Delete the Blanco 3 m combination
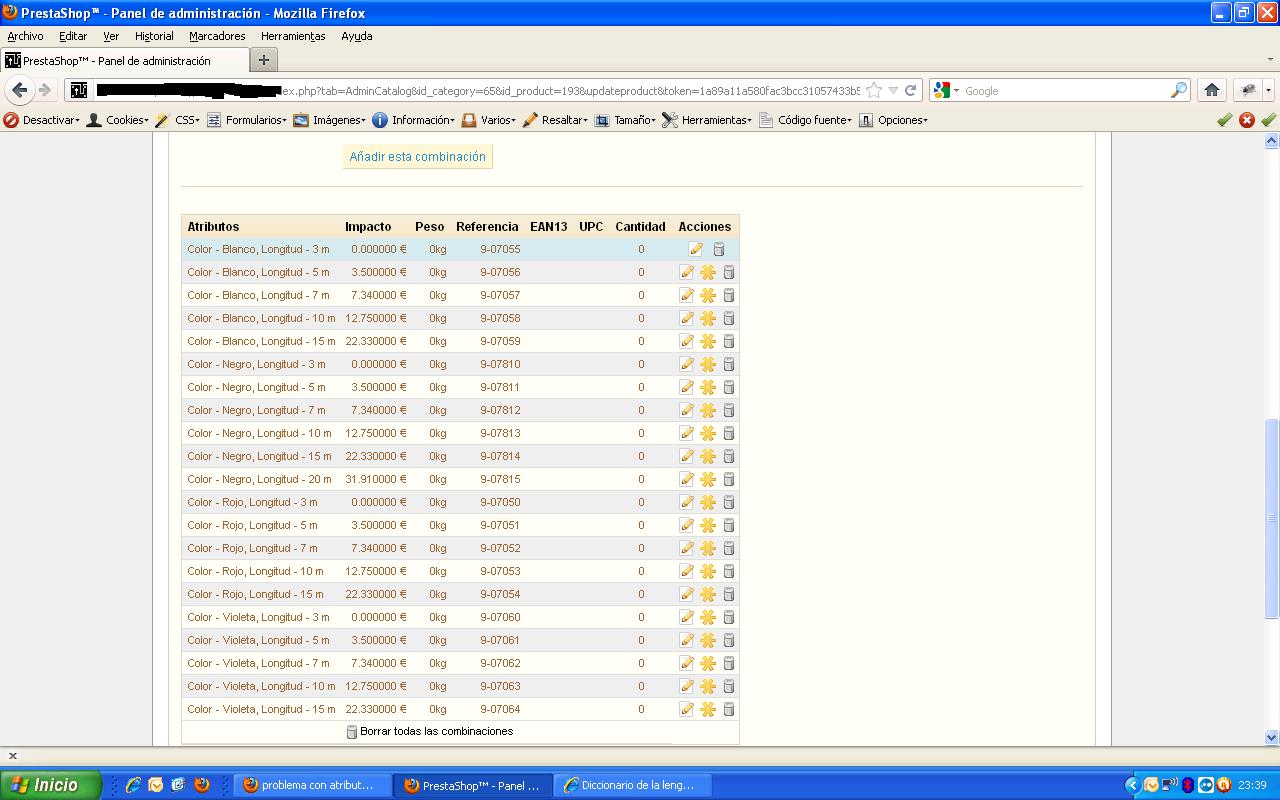The width and height of the screenshot is (1280, 800). (x=718, y=249)
